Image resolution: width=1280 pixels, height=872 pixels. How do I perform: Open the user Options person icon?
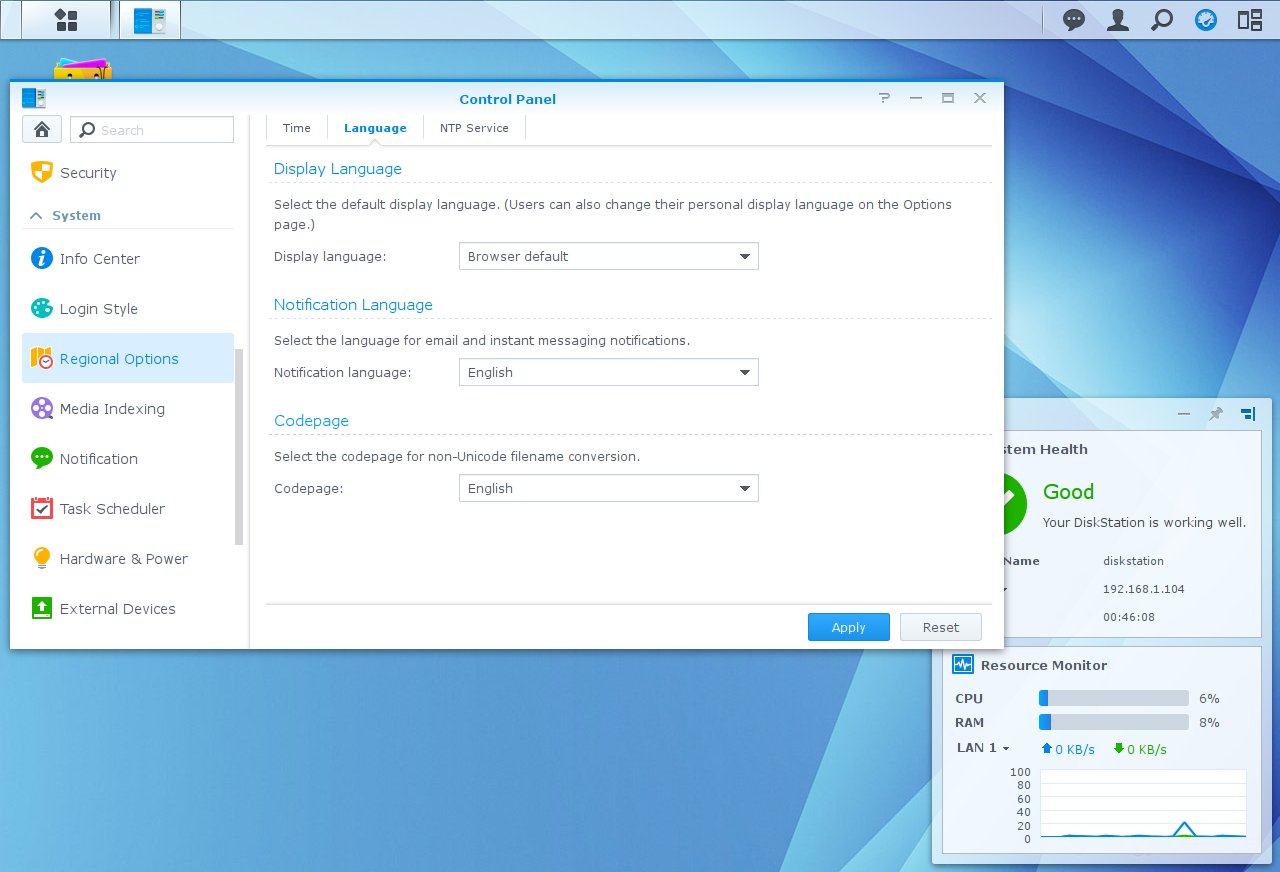tap(1118, 19)
